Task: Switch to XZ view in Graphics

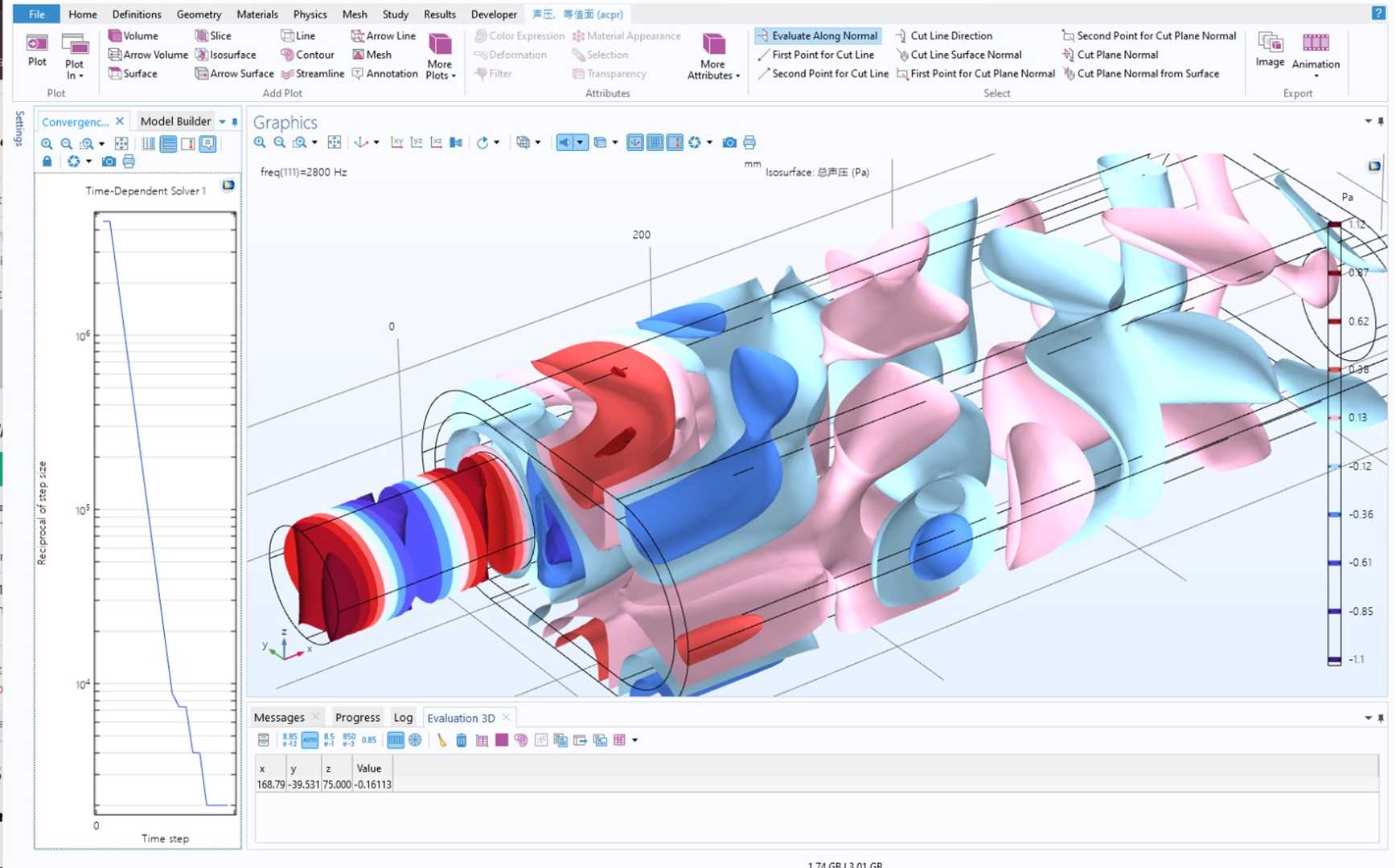Action: point(436,142)
